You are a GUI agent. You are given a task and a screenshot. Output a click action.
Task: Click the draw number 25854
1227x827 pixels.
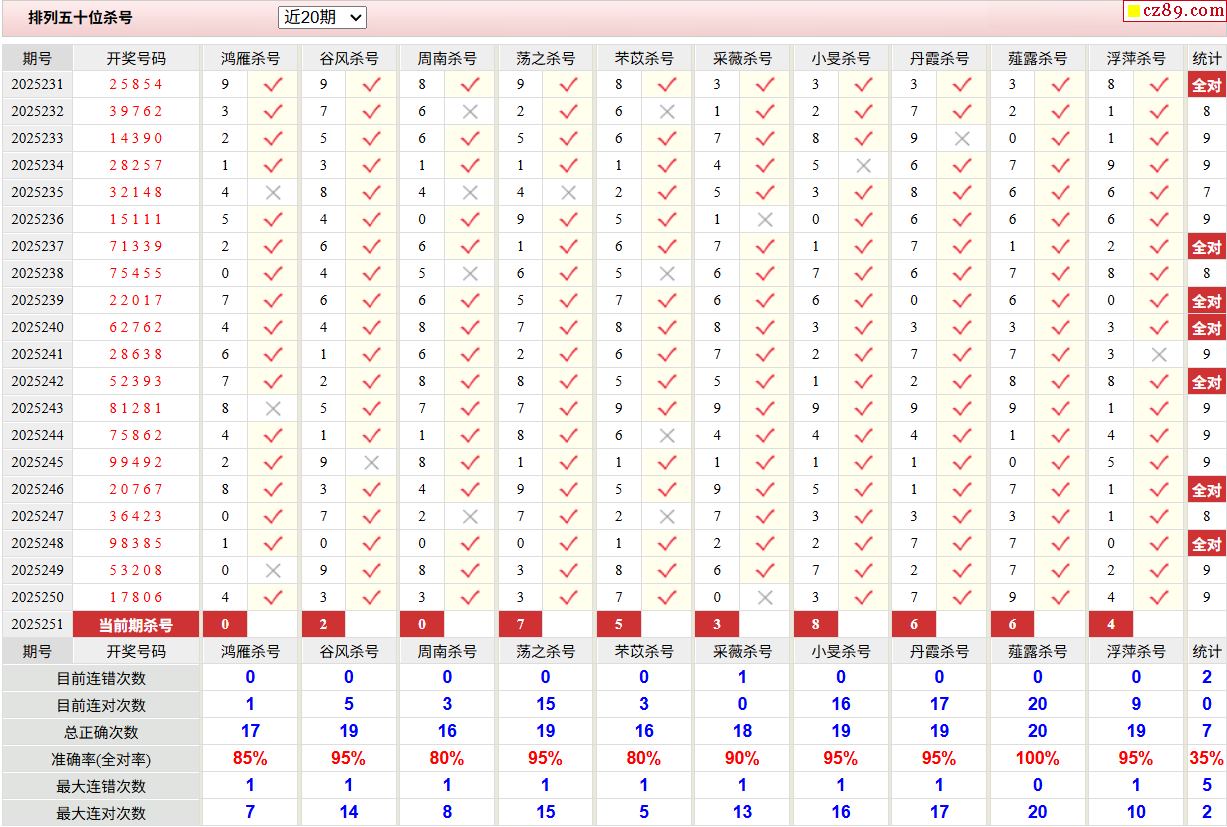pyautogui.click(x=136, y=84)
